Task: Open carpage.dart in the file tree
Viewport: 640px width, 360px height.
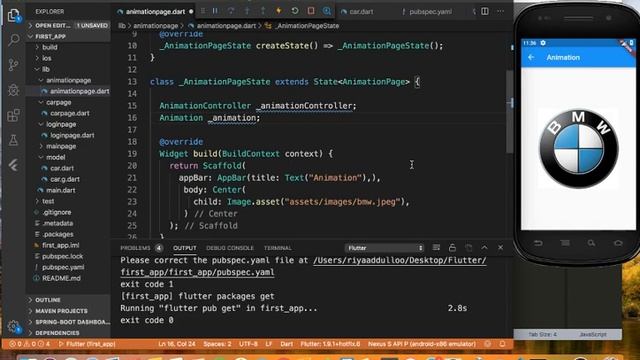Action: (69, 113)
